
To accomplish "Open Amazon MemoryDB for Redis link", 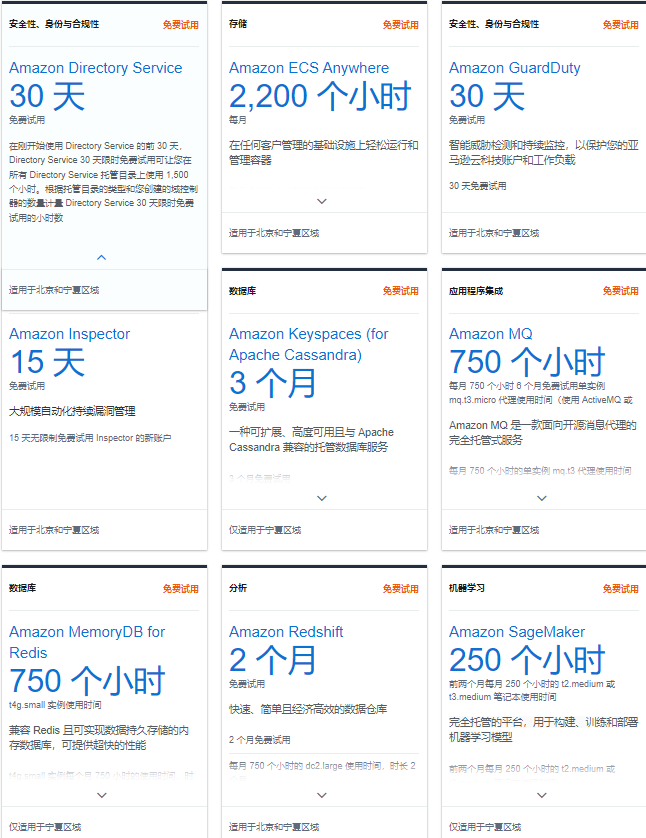I will (x=87, y=642).
